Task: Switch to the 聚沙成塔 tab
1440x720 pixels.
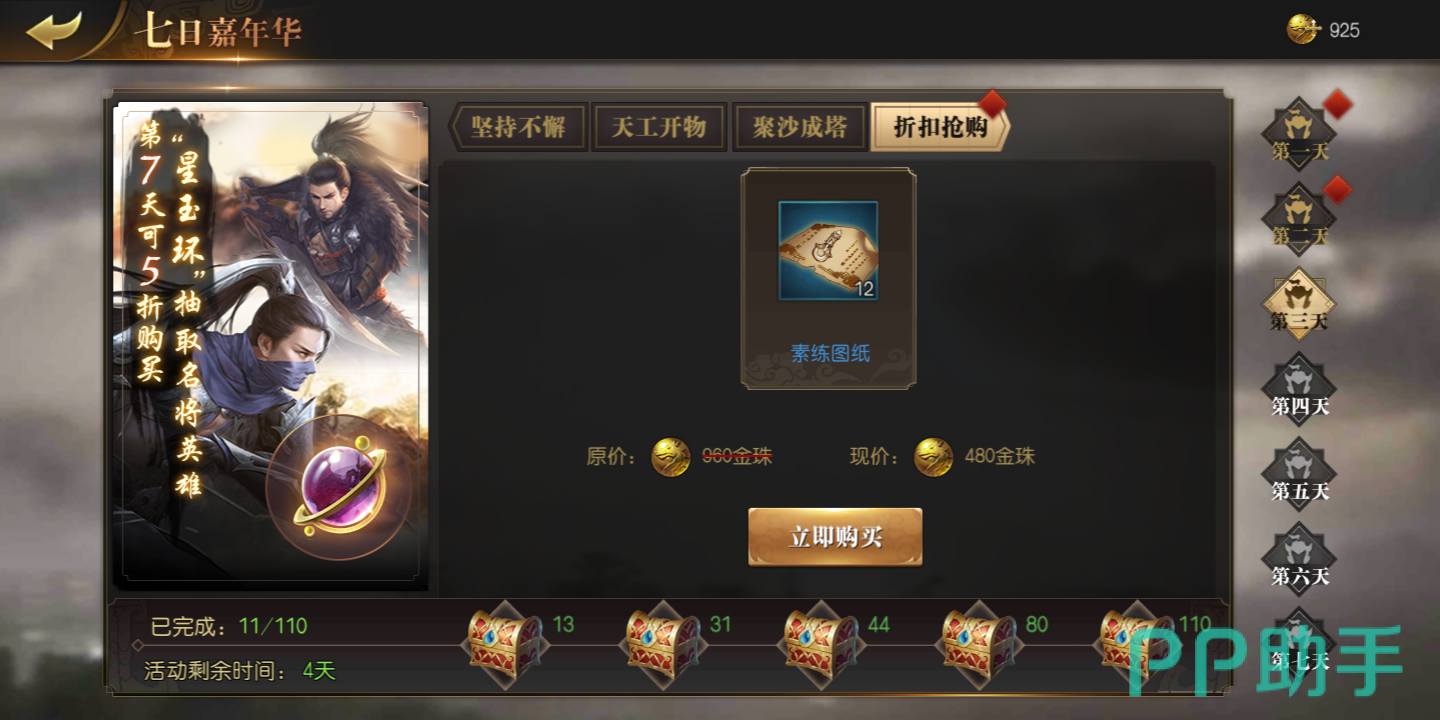Action: 799,127
